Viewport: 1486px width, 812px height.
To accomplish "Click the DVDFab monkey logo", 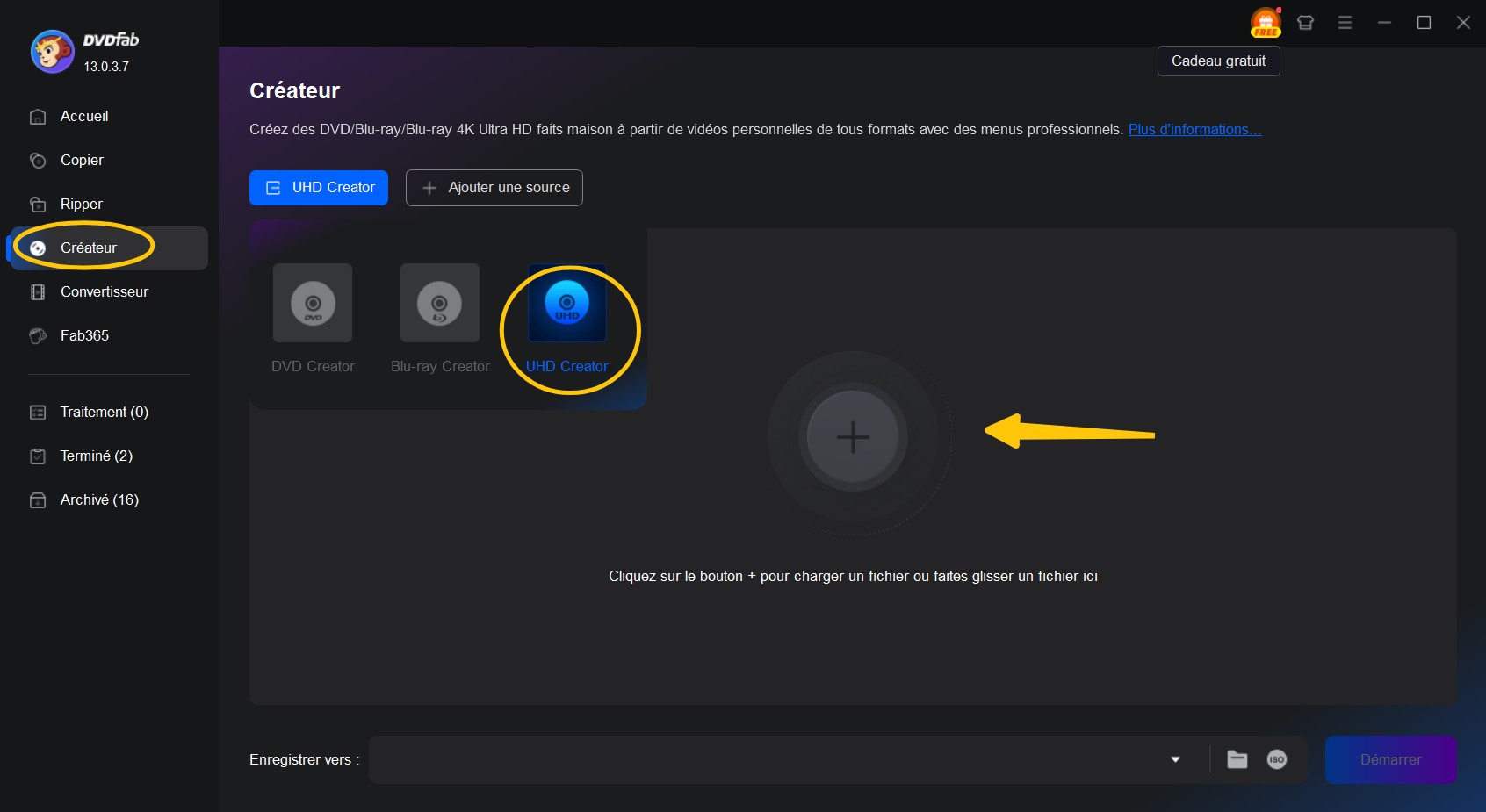I will 52,52.
